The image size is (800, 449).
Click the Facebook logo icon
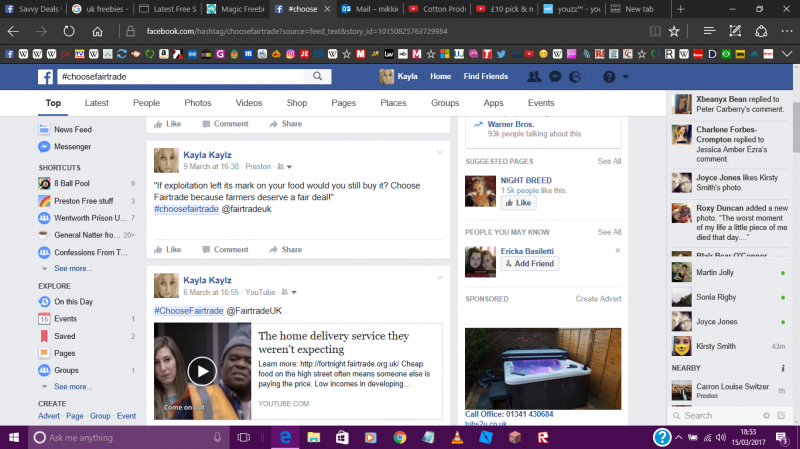click(45, 77)
